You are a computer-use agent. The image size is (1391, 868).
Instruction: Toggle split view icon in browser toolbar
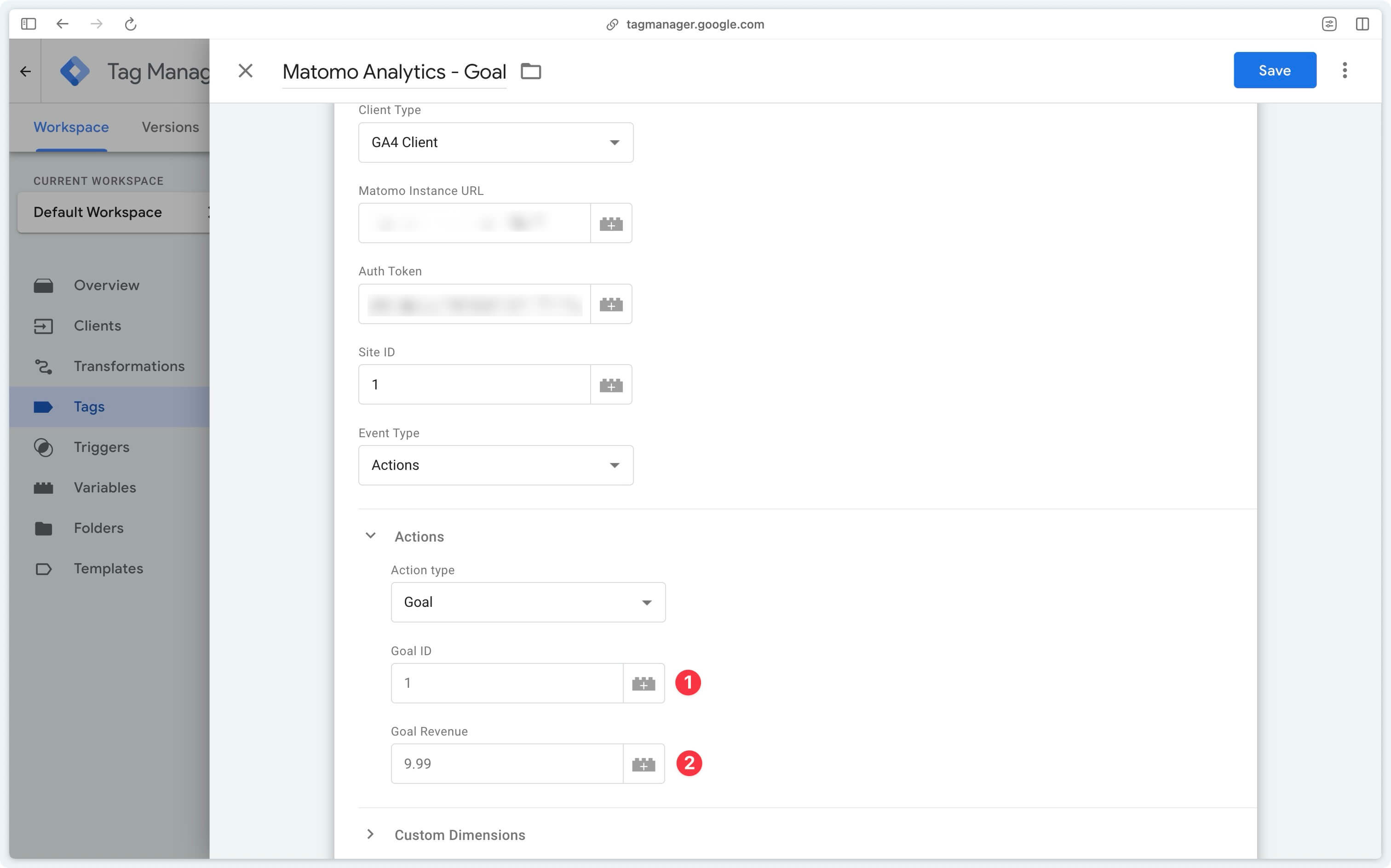1362,24
